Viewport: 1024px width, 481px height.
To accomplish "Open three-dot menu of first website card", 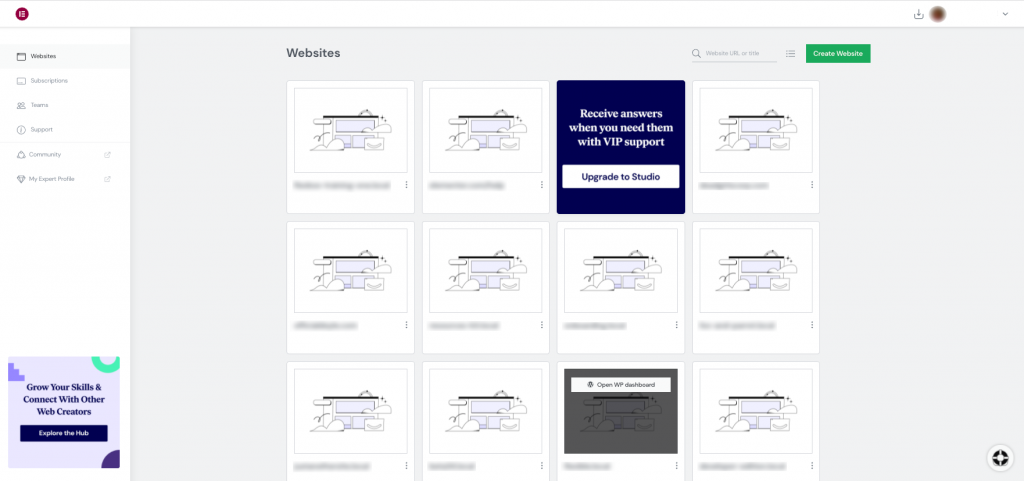I will click(406, 185).
